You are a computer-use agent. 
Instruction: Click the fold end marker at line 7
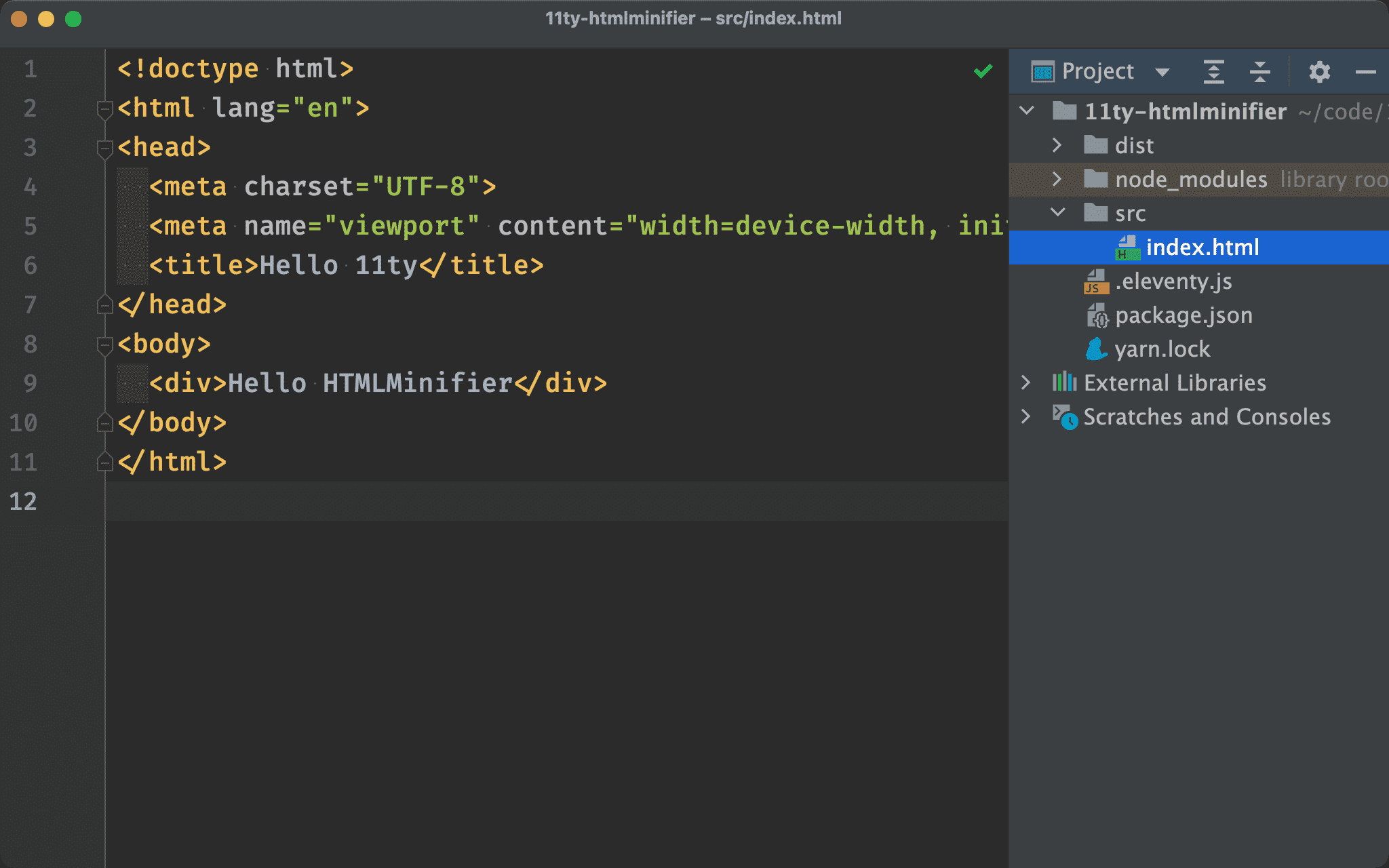104,304
